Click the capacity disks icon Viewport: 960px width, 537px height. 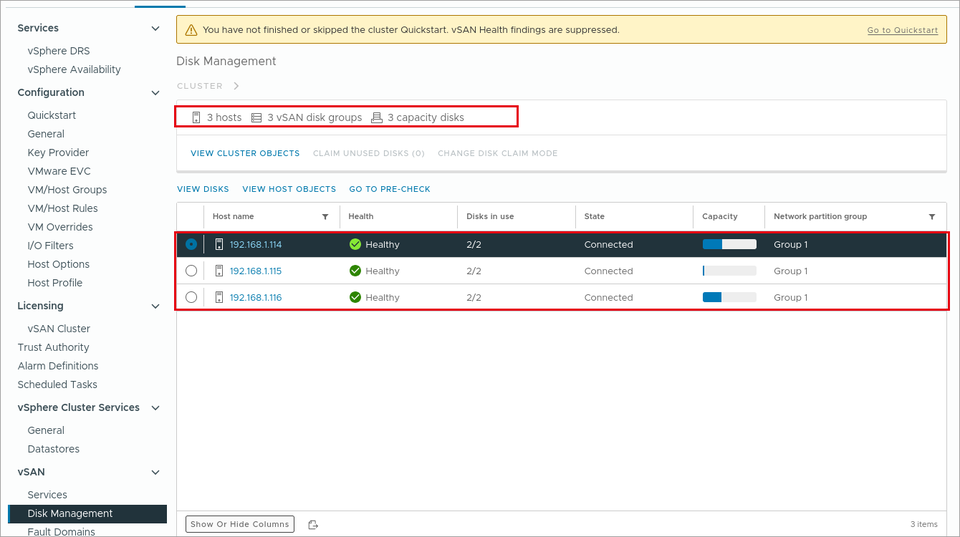point(377,117)
